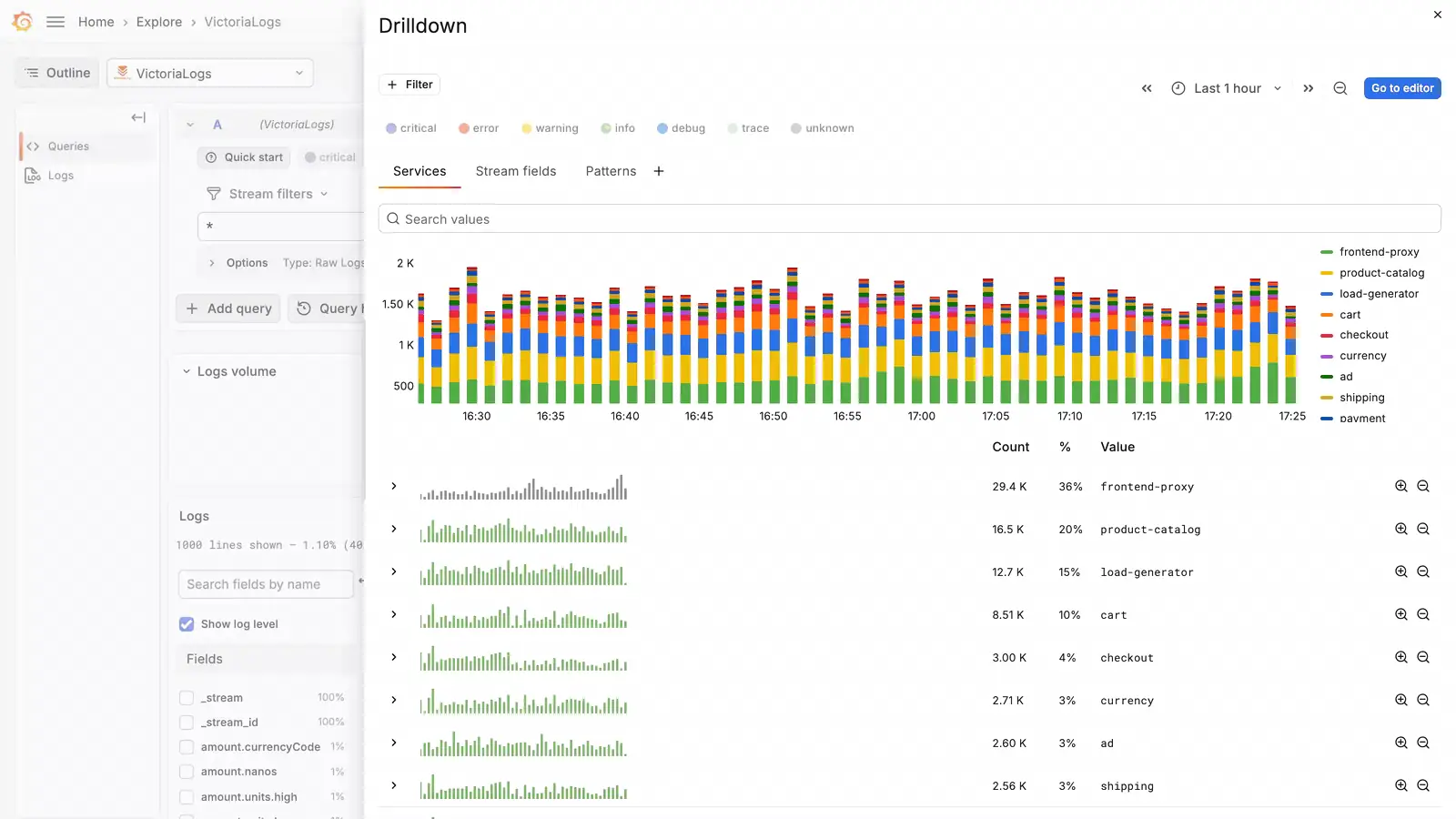The width and height of the screenshot is (1456, 819).
Task: Click the Go to editor button
Action: click(x=1402, y=88)
